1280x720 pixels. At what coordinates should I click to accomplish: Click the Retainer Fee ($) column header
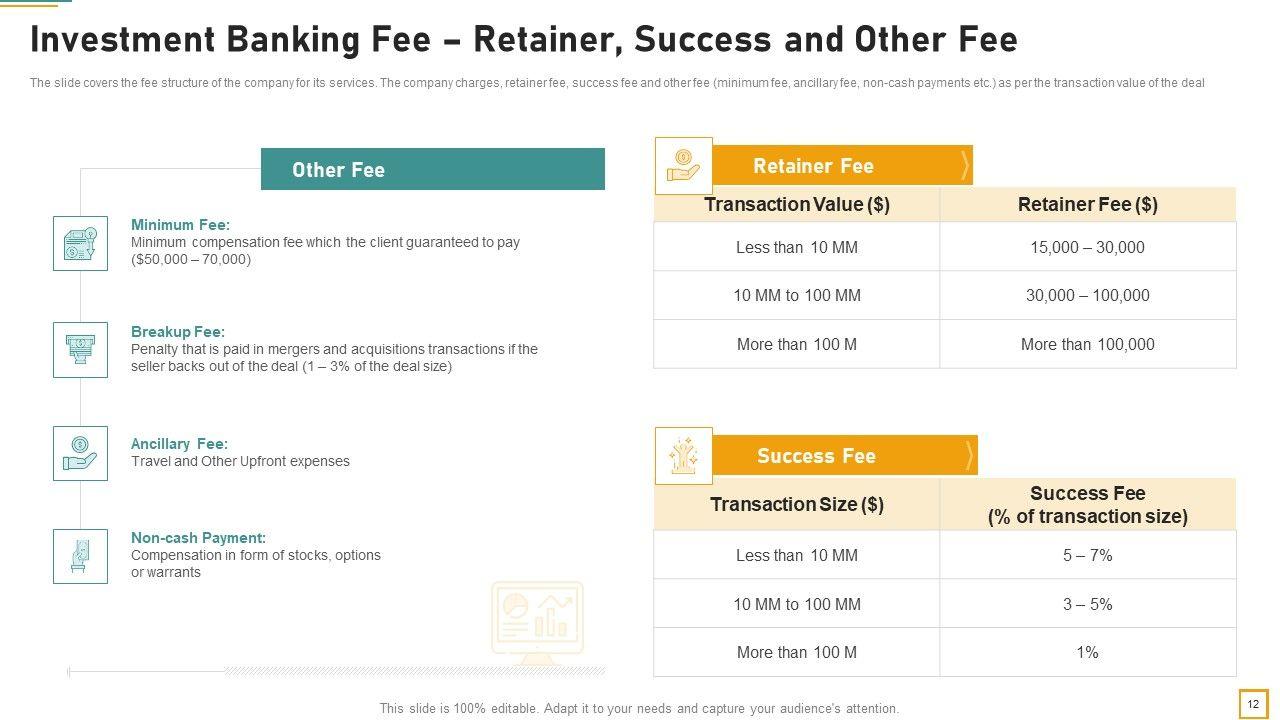(x=1087, y=205)
